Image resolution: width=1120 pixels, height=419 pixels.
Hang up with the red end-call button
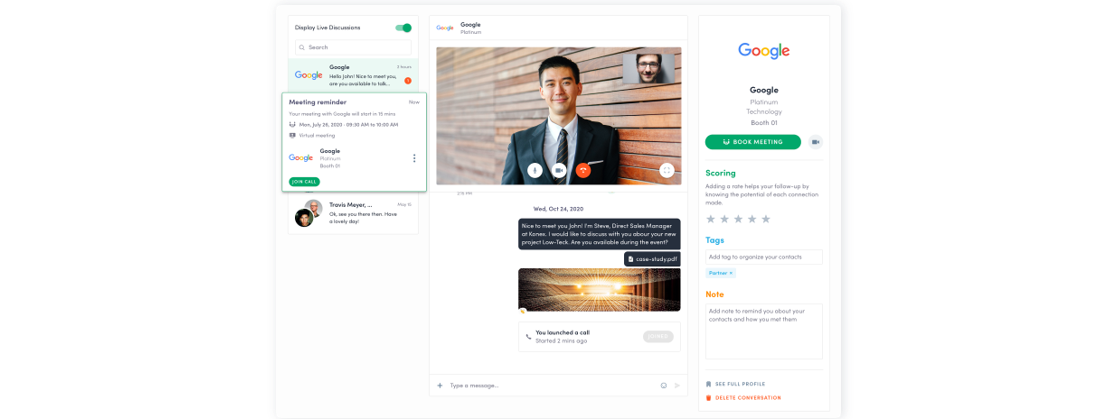click(584, 170)
